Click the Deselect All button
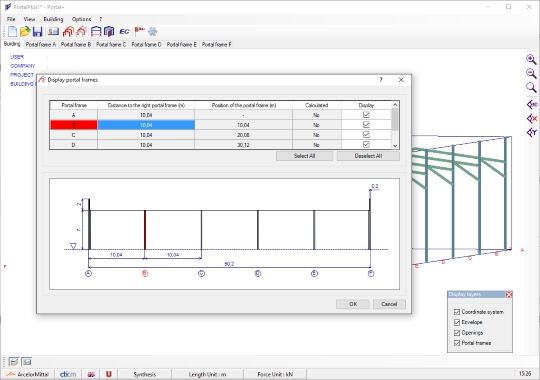 click(x=368, y=156)
